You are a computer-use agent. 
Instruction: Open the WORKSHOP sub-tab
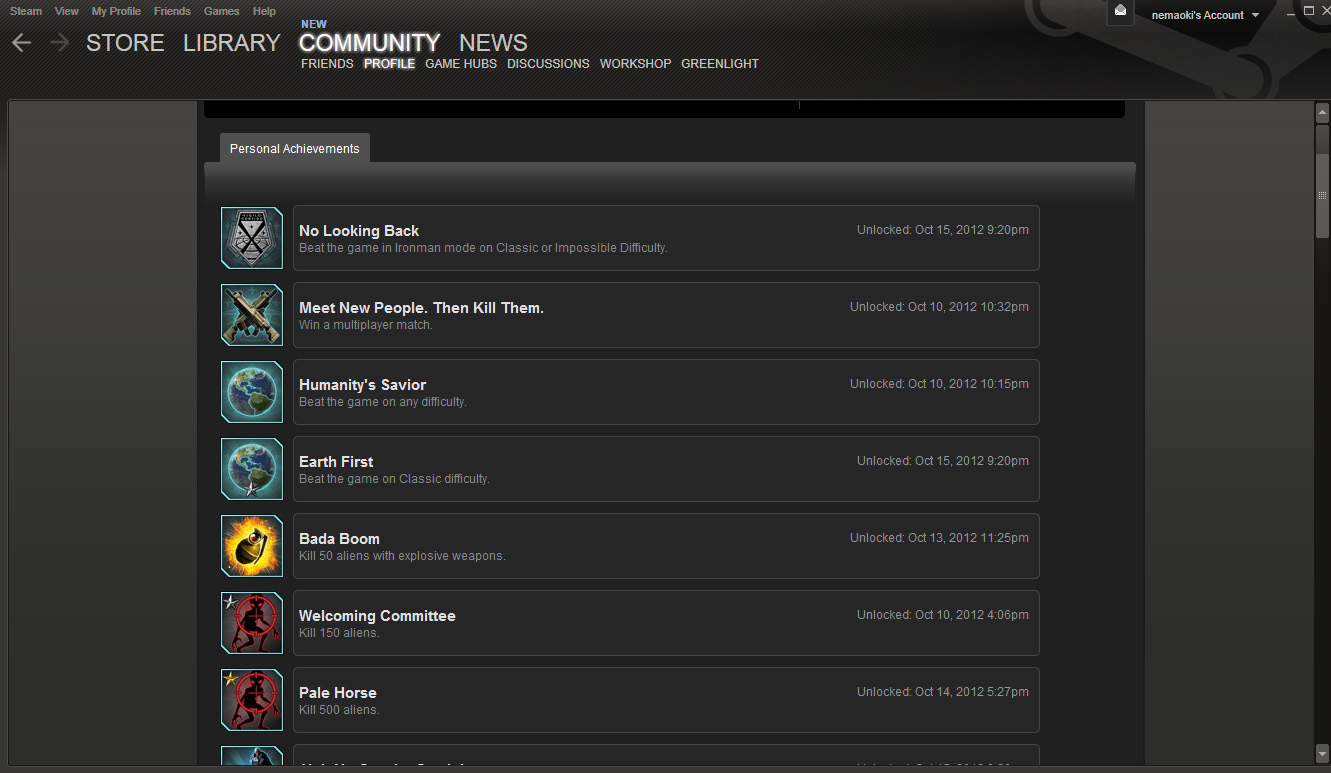pos(636,64)
